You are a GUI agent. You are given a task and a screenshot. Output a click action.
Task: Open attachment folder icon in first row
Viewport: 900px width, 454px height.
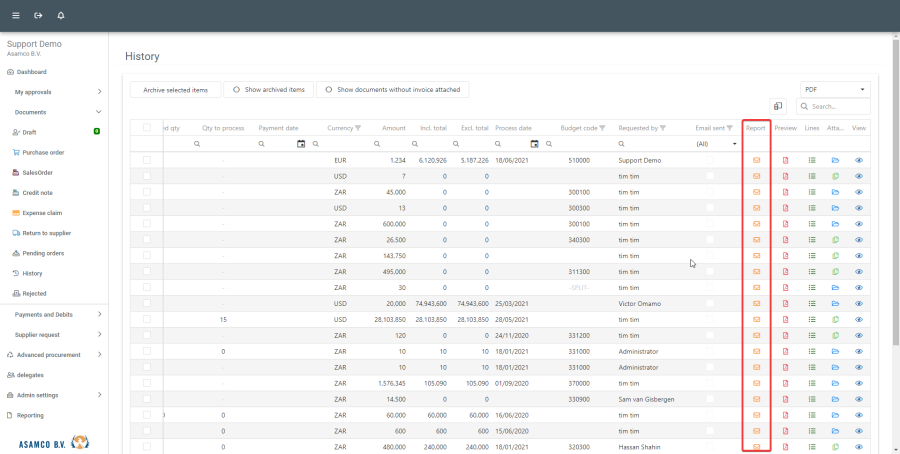click(835, 160)
